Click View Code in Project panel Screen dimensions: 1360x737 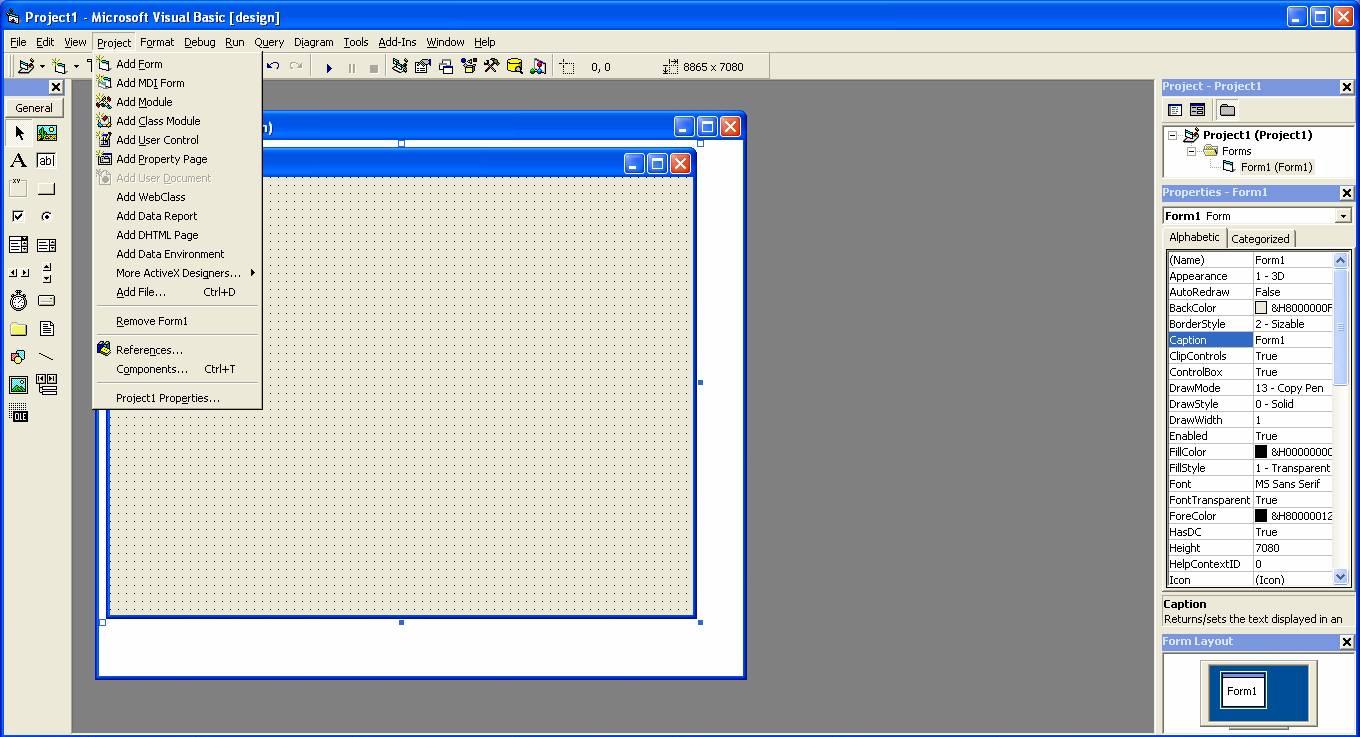[1175, 110]
